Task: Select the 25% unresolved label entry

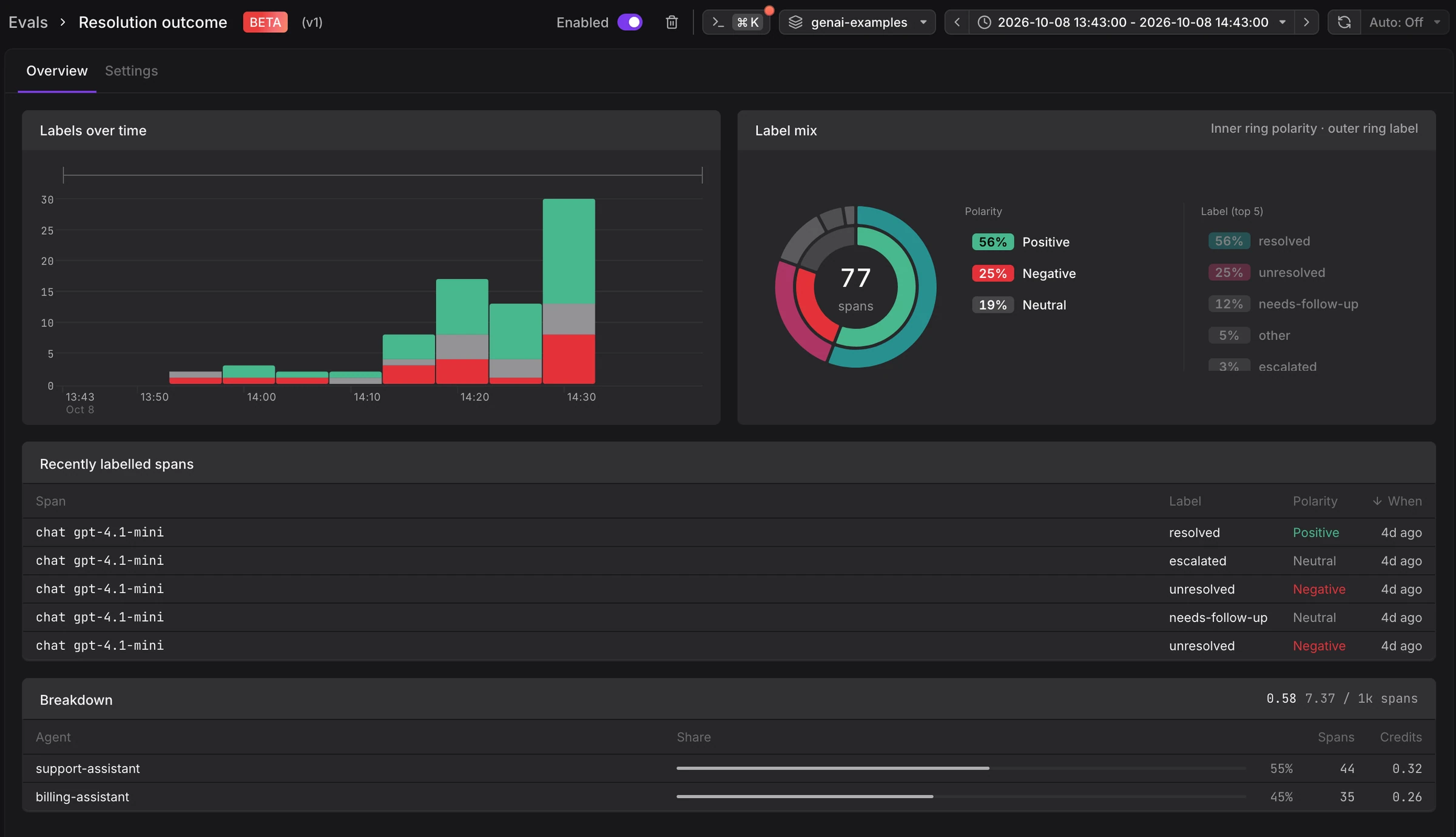Action: [1266, 273]
